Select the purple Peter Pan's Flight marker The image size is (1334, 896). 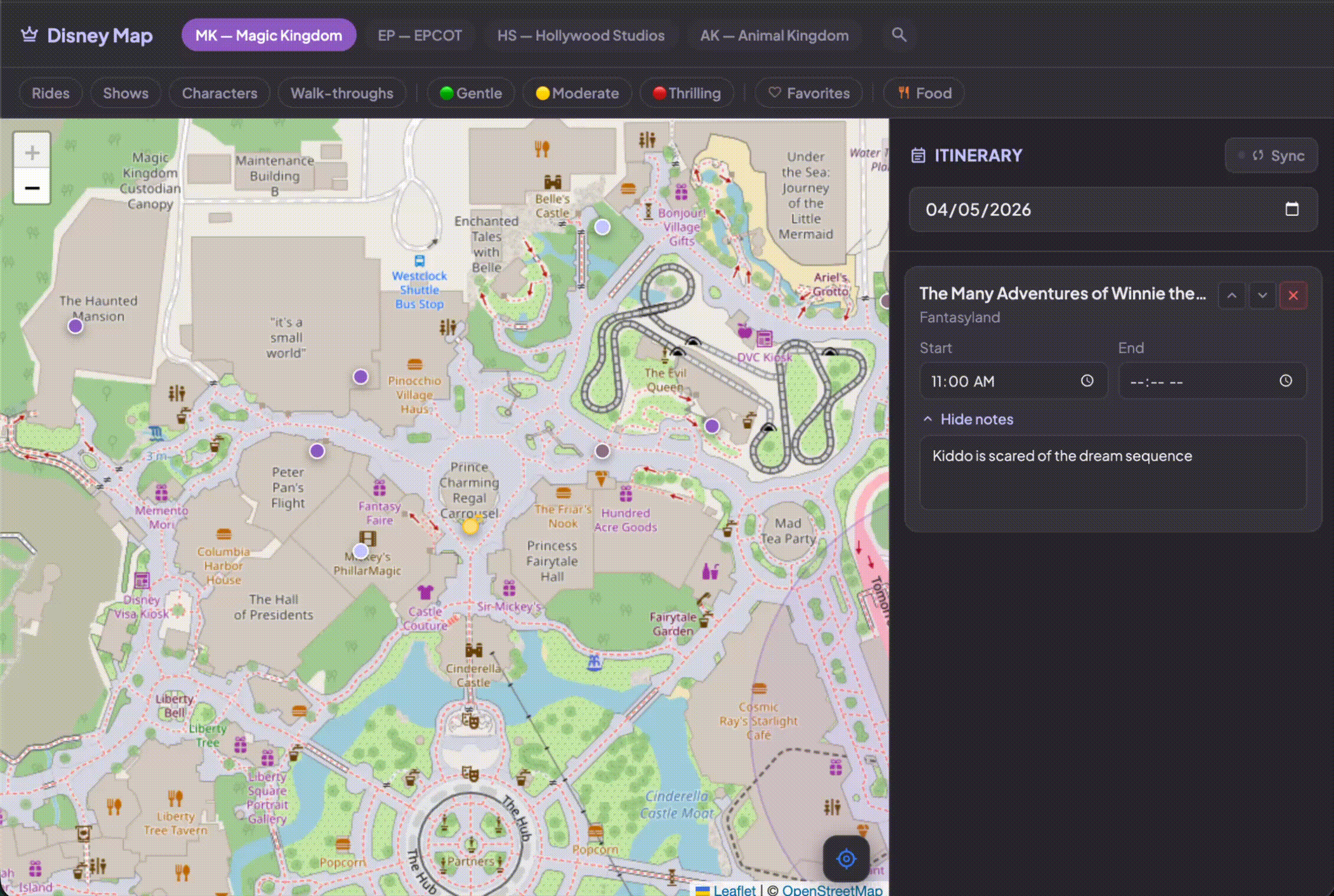coord(317,451)
